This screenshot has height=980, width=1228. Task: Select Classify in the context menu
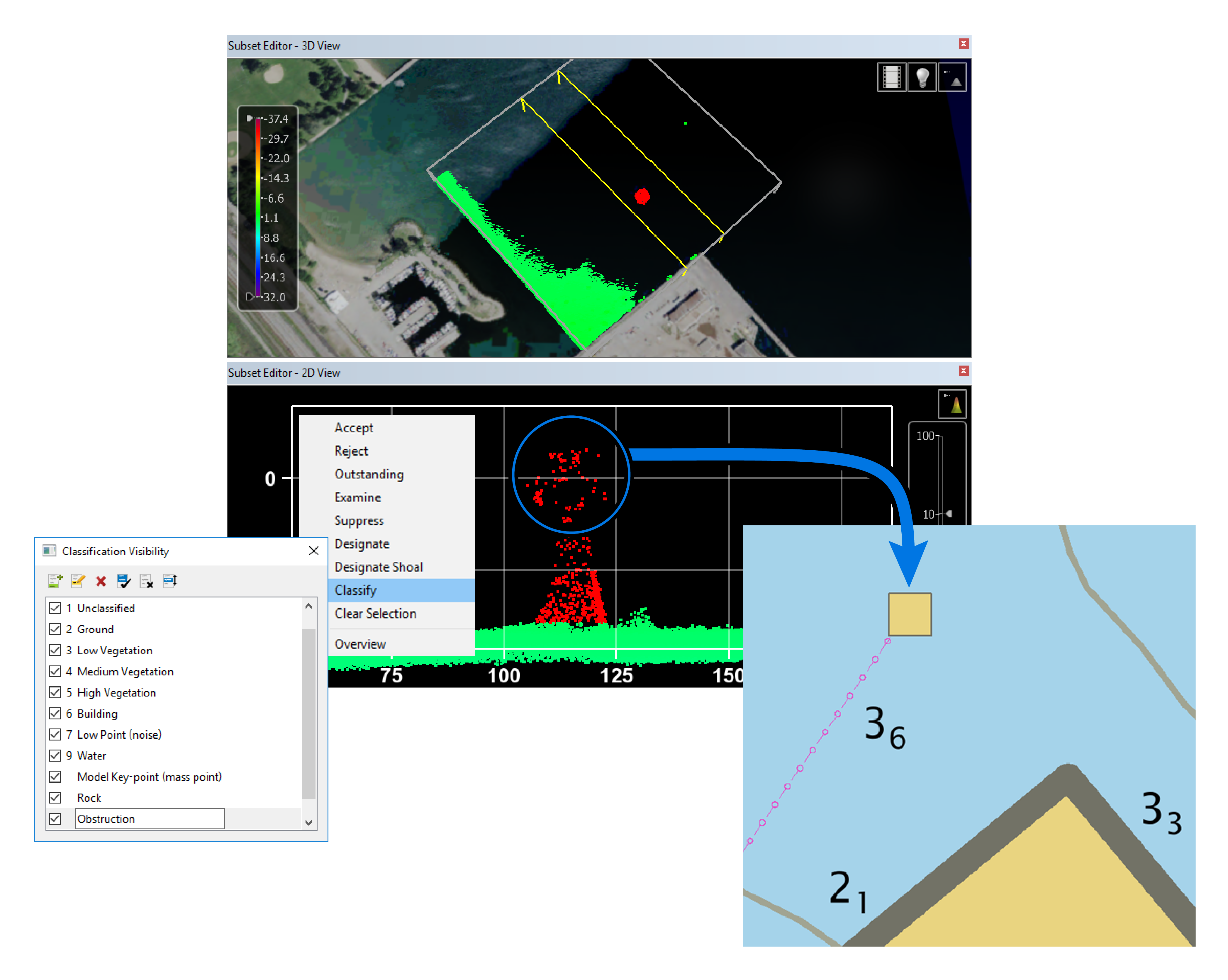355,590
